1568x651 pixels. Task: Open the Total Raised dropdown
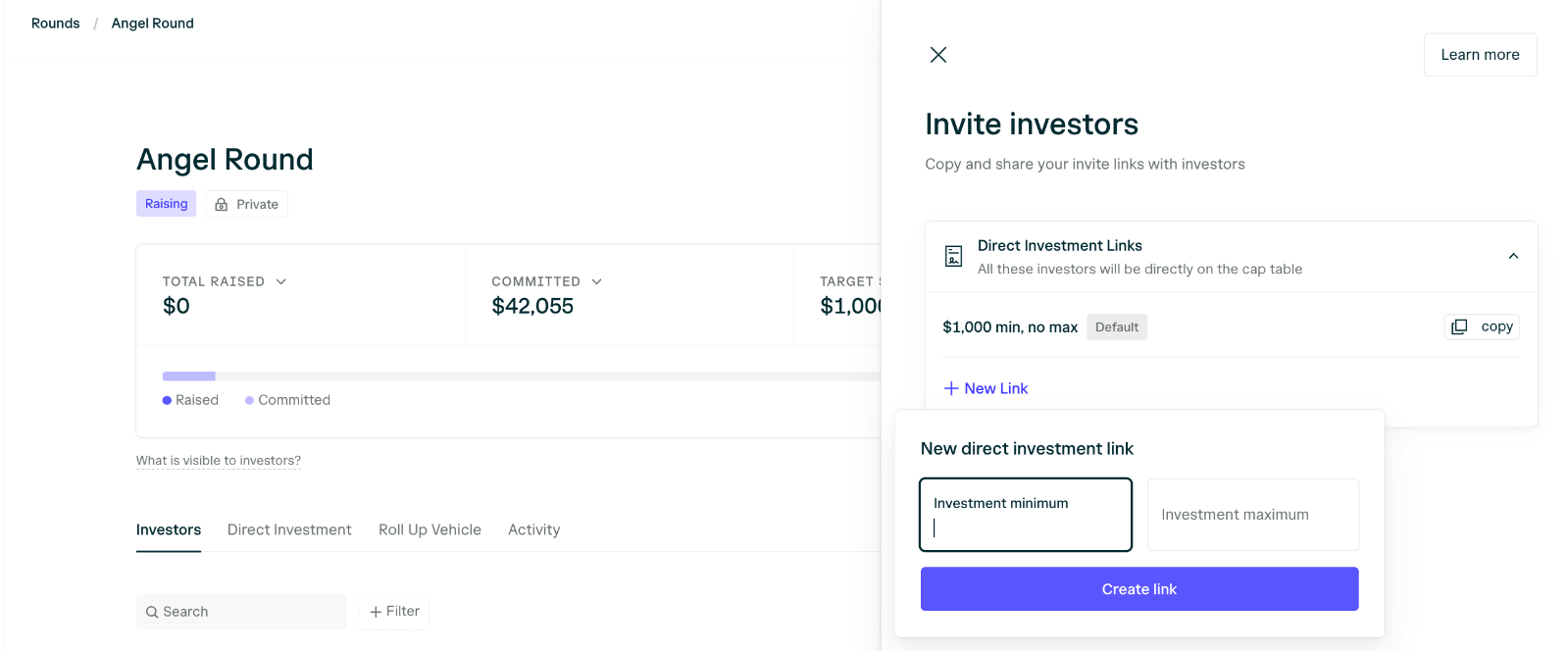click(x=281, y=281)
